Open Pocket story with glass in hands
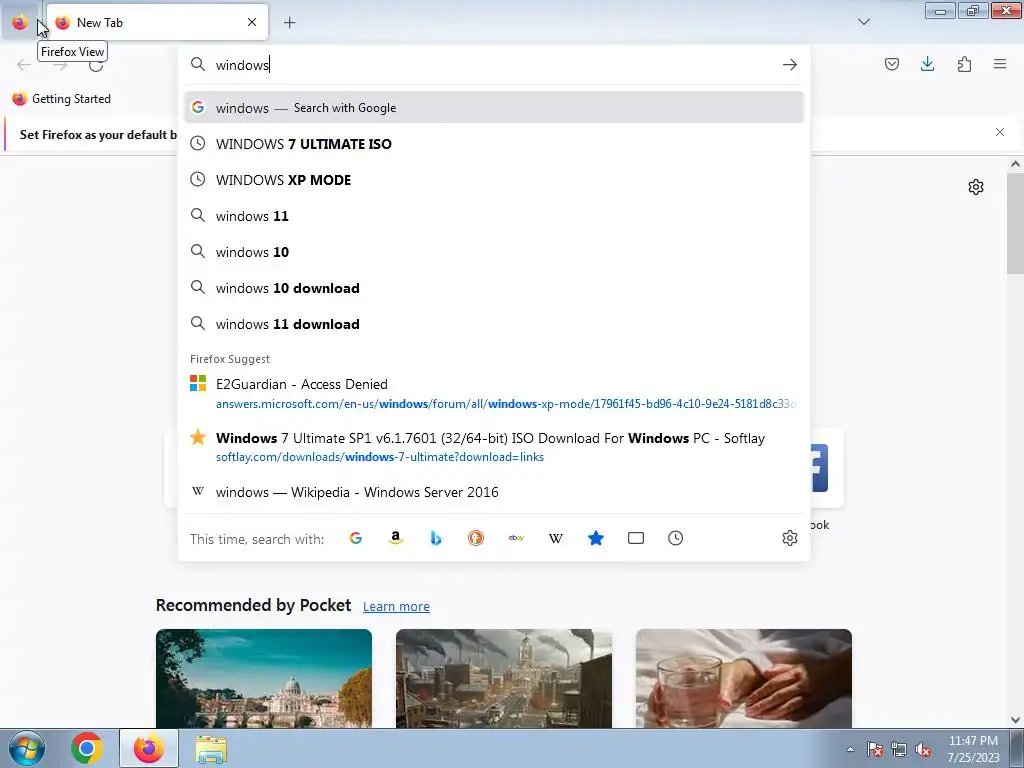This screenshot has height=768, width=1024. coord(744,679)
